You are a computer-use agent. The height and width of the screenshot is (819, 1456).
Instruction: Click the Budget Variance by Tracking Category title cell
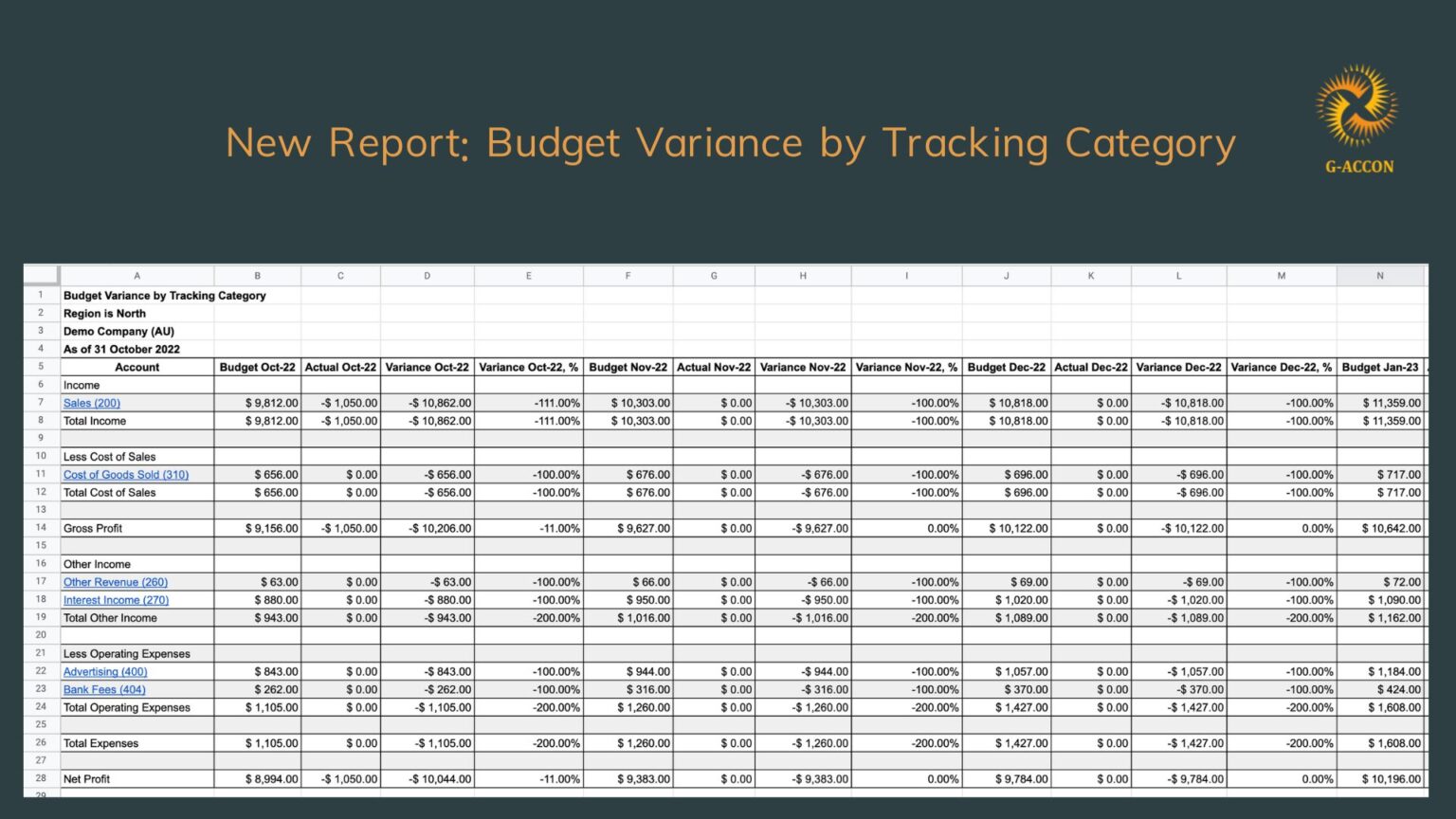tap(163, 295)
